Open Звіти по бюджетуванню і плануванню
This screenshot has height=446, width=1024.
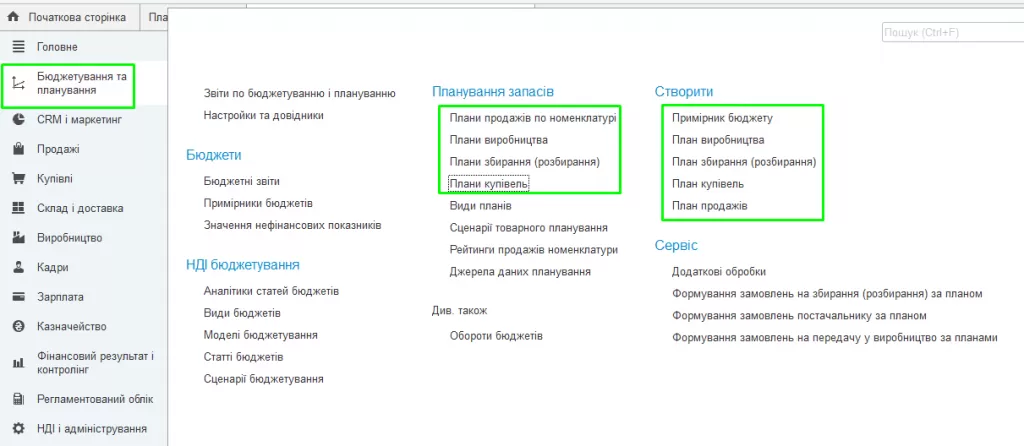pos(300,93)
